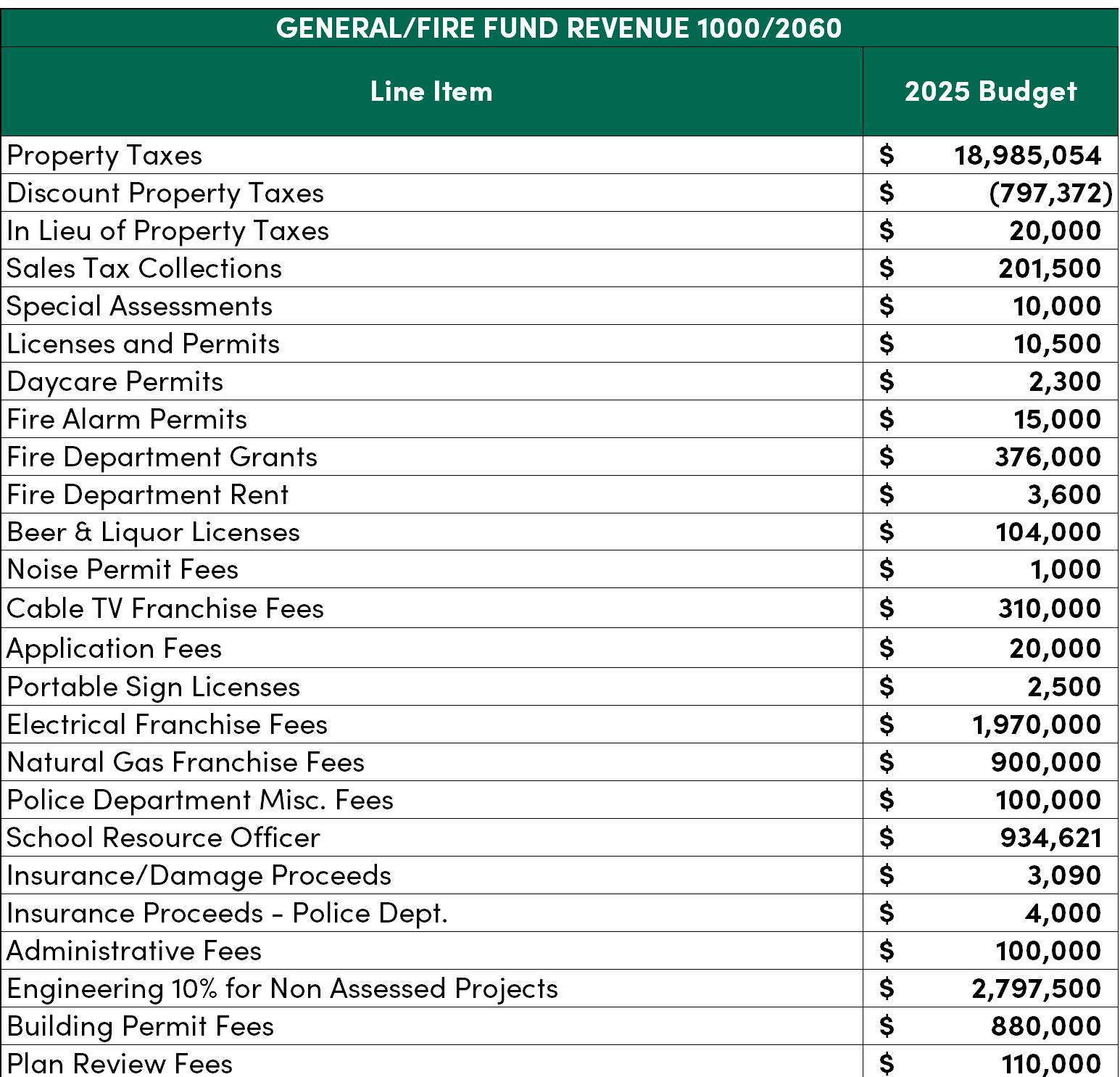The height and width of the screenshot is (1077, 1120).
Task: Click 'School Resource Officer' label
Action: [163, 838]
